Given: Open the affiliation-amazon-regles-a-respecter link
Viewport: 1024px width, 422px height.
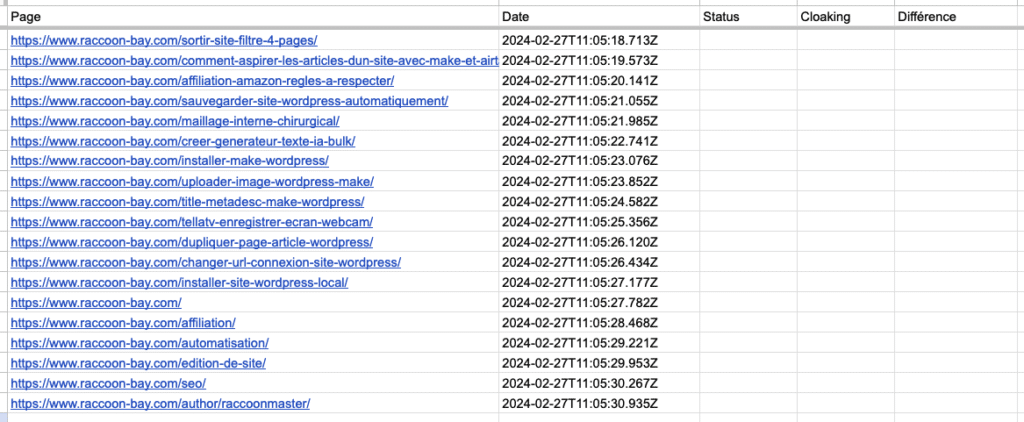Looking at the screenshot, I should point(202,81).
